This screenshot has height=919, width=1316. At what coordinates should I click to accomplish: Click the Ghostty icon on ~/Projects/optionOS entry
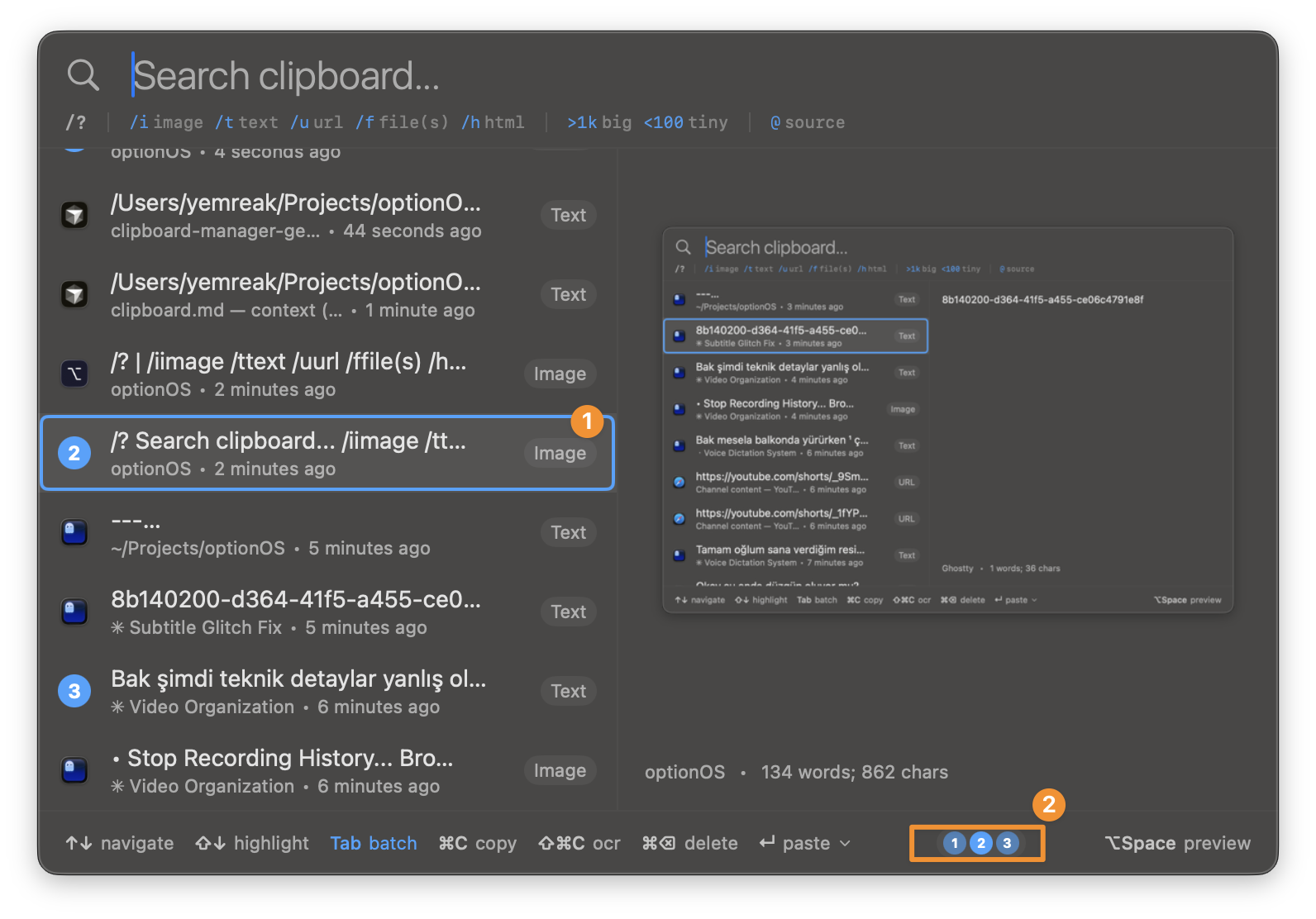coord(75,533)
